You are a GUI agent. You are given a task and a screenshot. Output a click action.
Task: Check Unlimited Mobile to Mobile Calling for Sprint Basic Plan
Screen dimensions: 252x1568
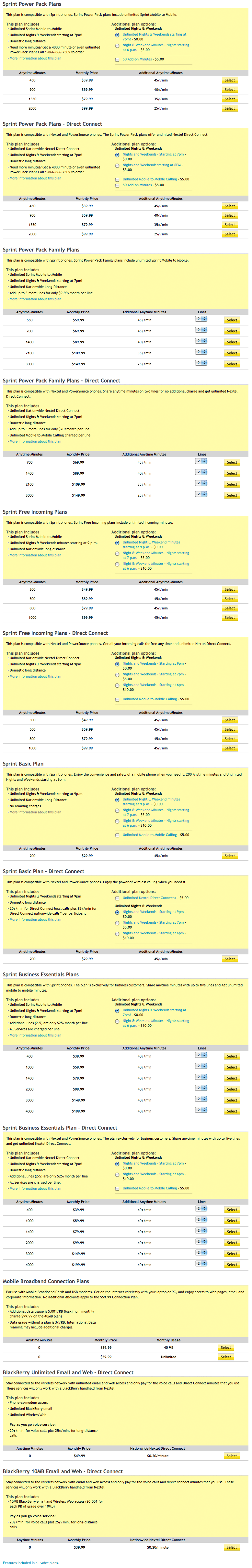[117, 835]
